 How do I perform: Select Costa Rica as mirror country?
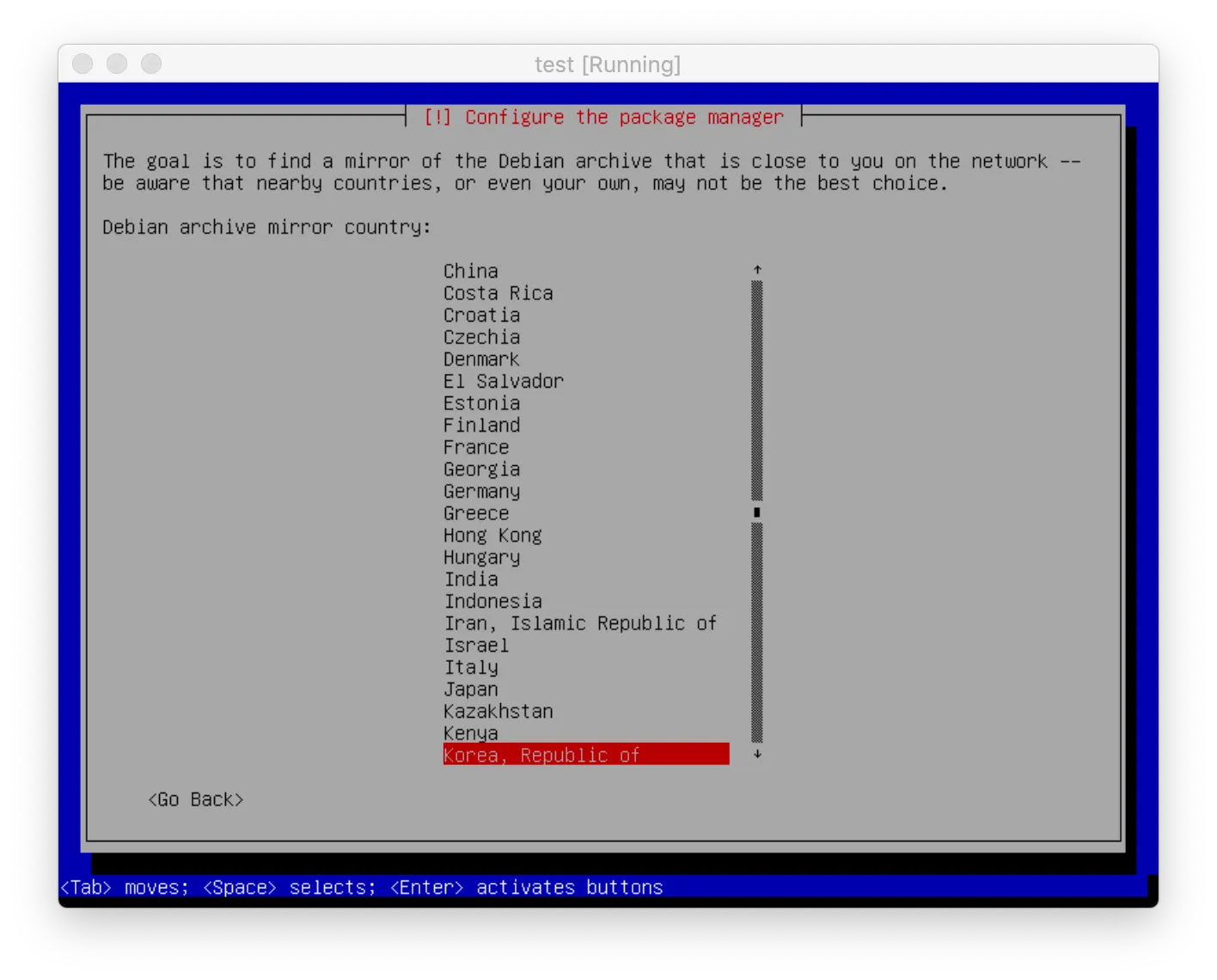[498, 293]
